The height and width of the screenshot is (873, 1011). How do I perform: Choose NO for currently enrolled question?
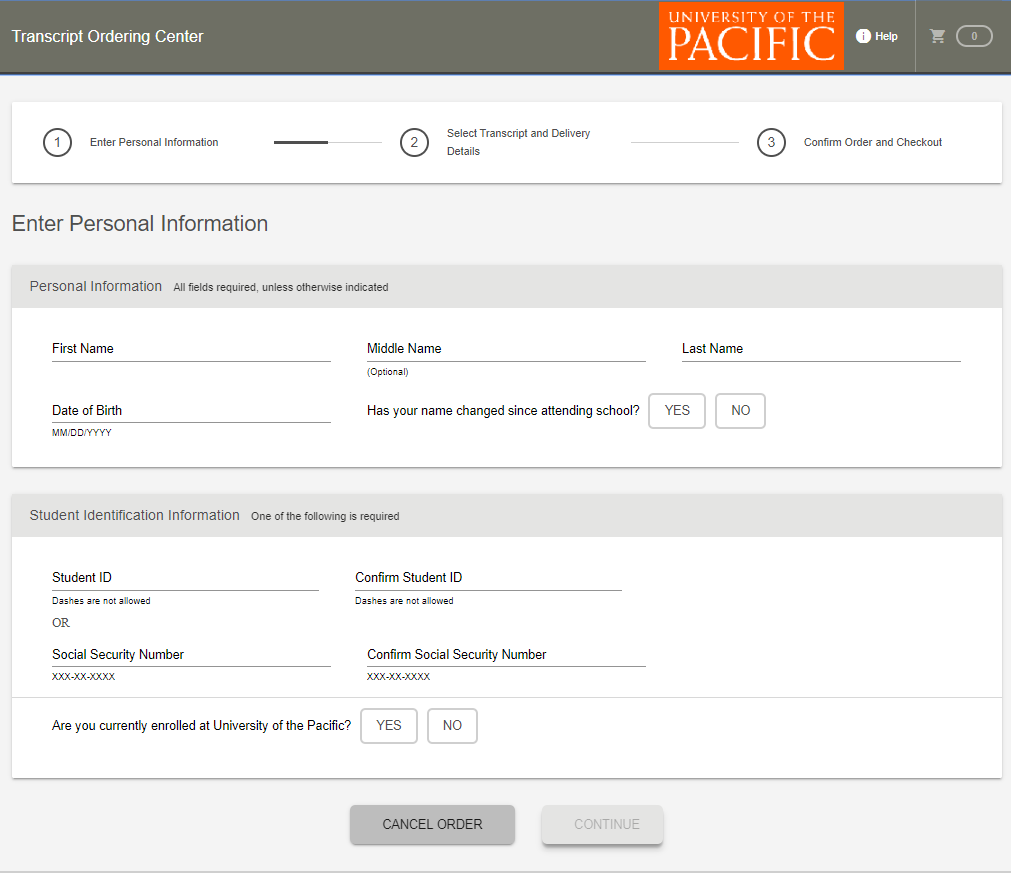[452, 726]
